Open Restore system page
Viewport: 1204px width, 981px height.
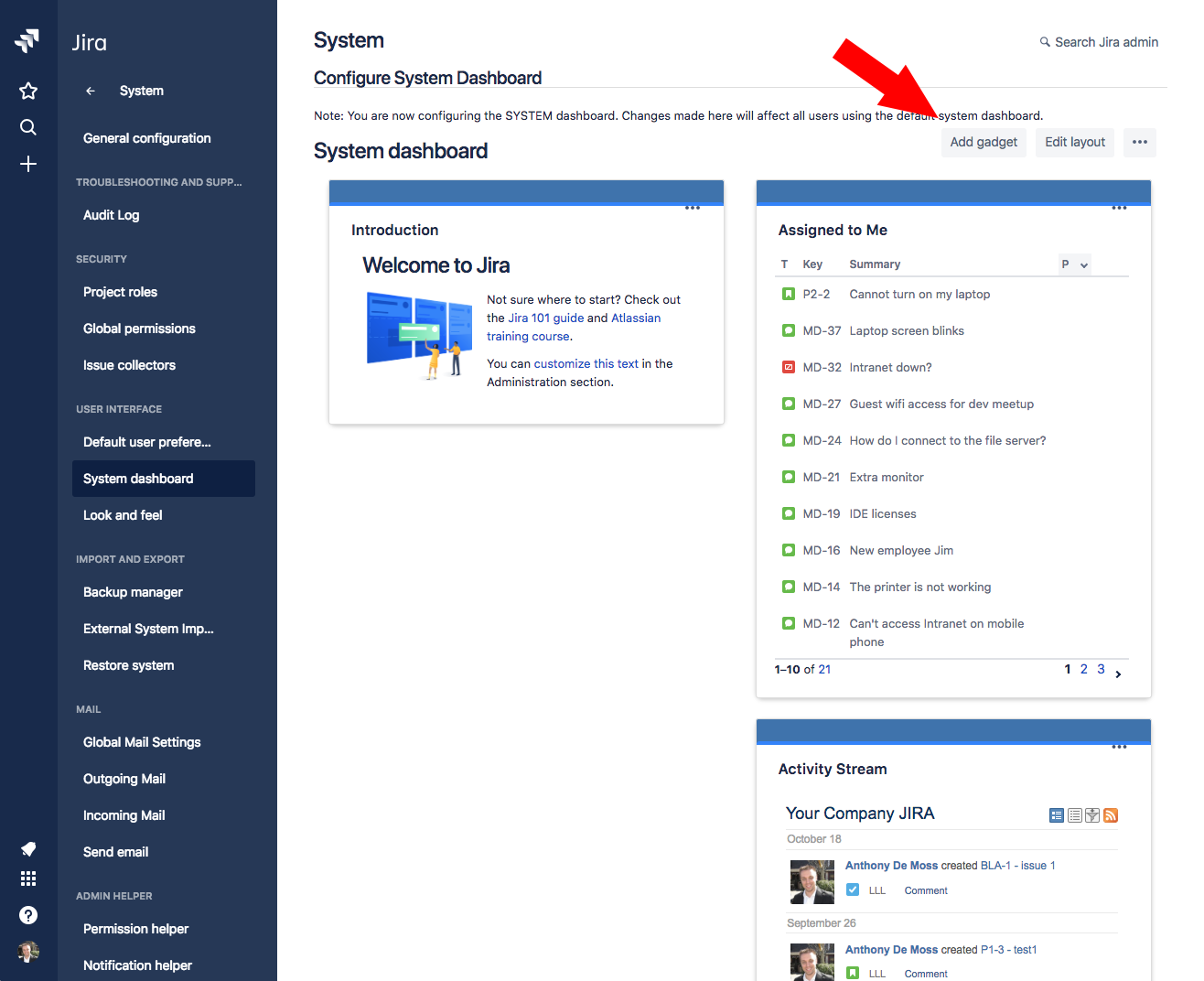[x=128, y=665]
